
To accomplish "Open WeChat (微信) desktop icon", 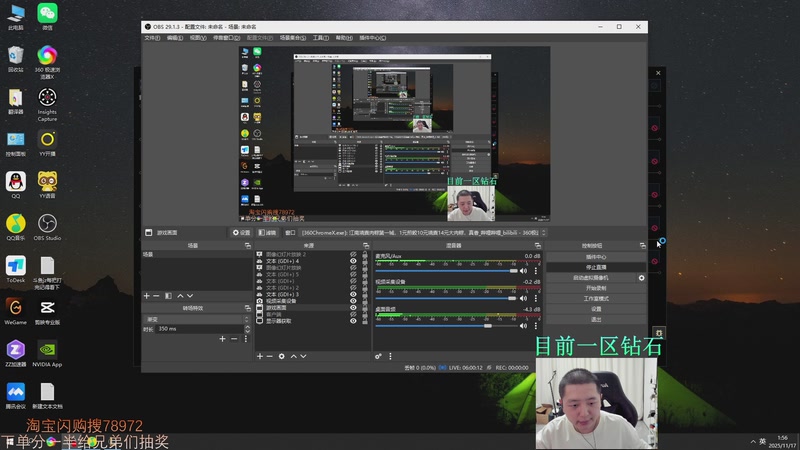I will (47, 16).
